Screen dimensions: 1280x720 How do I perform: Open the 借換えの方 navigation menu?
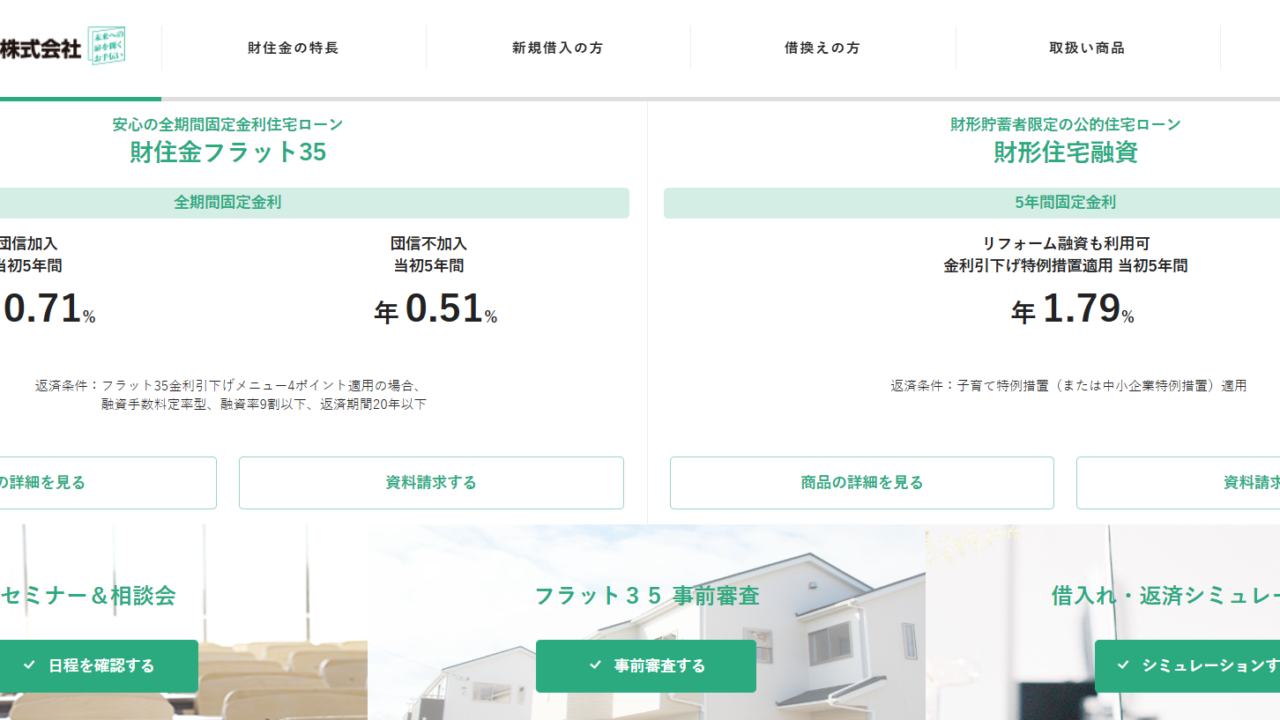(820, 47)
